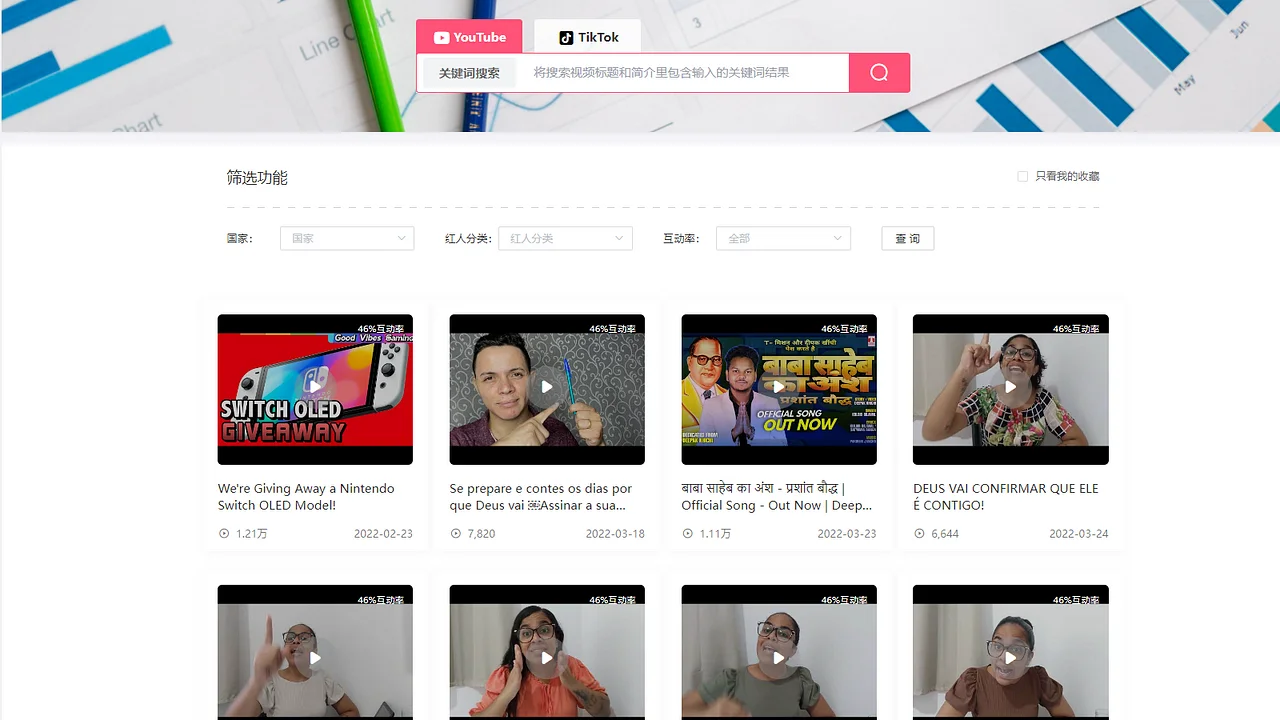
Task: Play the 'बाबा साहेब का अंश' official song video
Action: pos(779,389)
